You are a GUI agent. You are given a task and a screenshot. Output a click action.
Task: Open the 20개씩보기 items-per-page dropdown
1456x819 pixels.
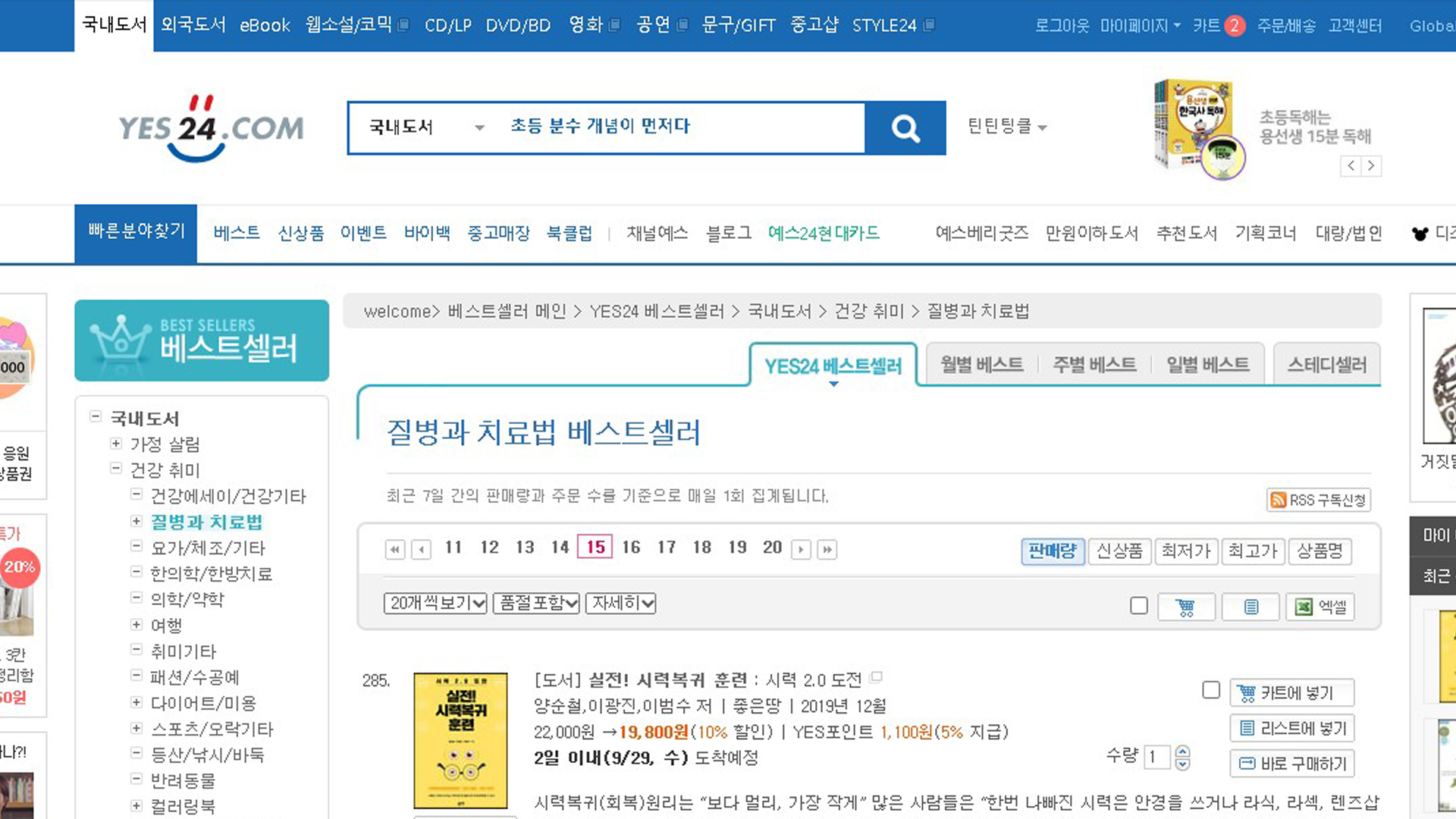(x=435, y=604)
